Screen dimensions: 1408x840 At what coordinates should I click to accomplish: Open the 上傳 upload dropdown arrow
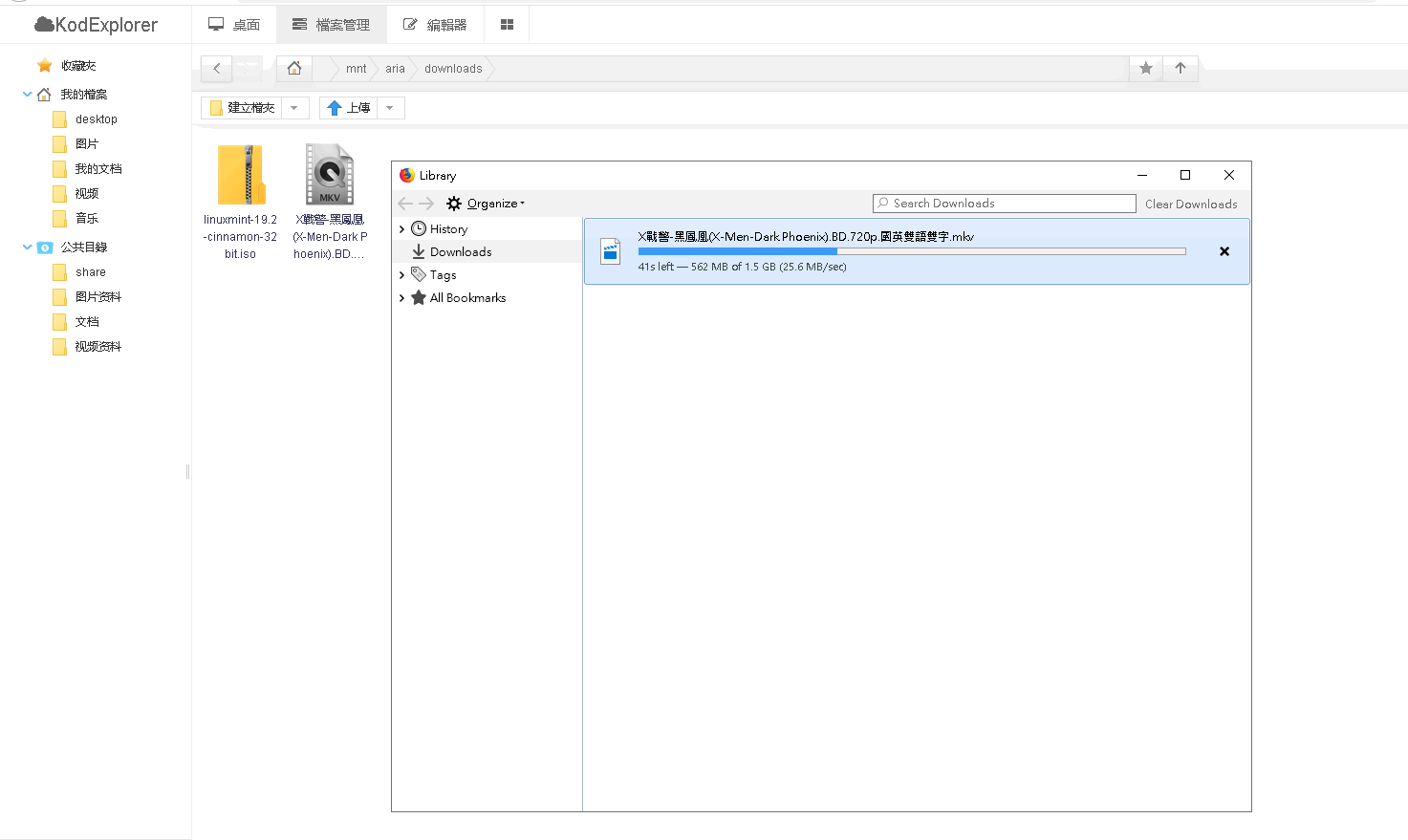(x=390, y=108)
